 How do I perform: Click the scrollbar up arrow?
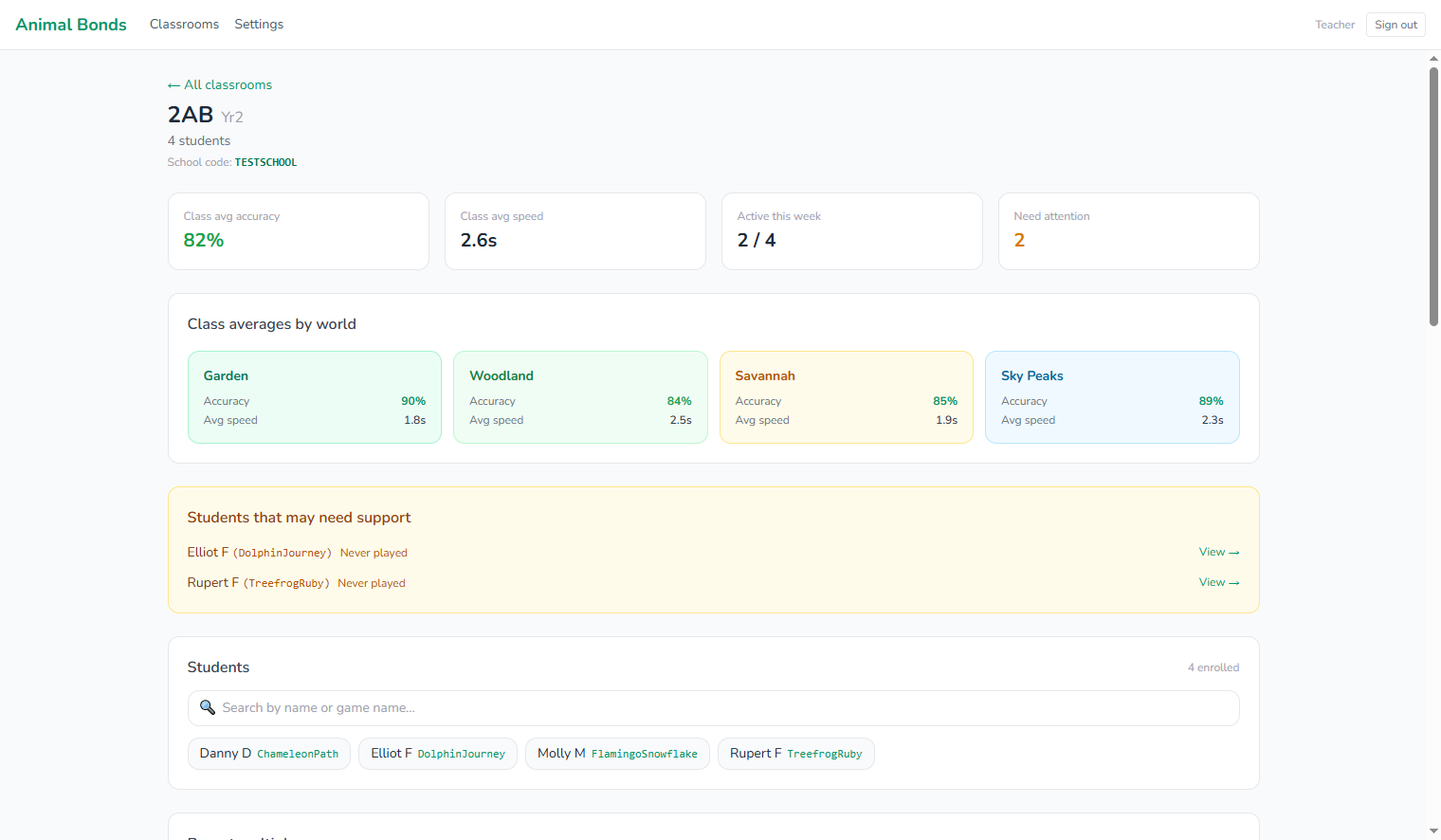(1434, 58)
